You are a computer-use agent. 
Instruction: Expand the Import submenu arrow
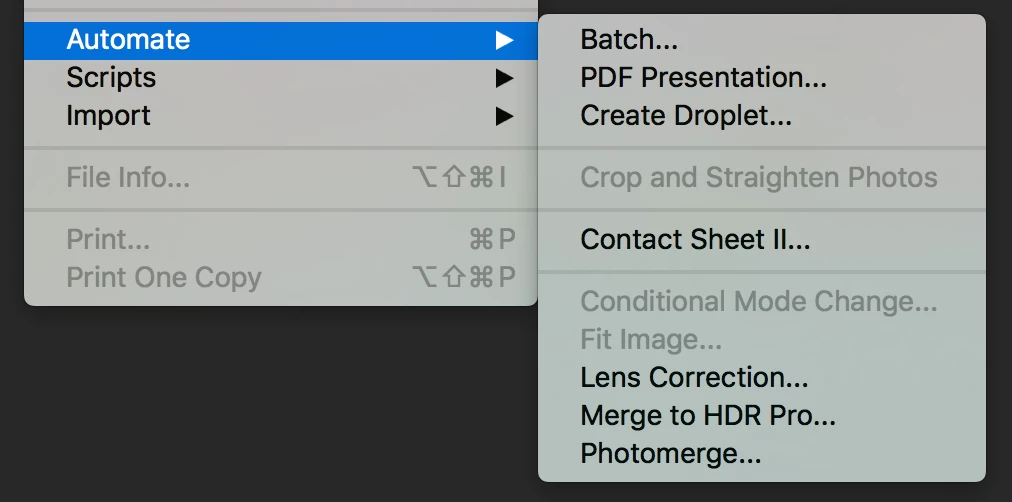coord(504,116)
